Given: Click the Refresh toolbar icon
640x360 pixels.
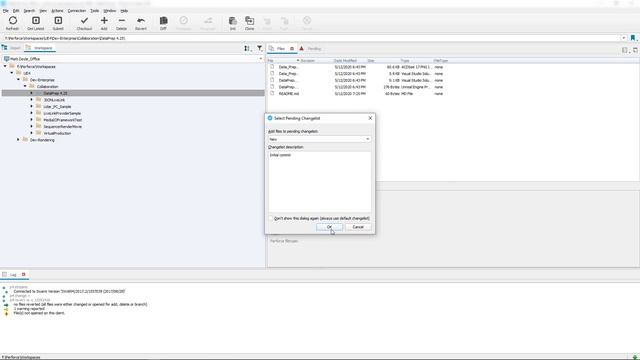Looking at the screenshot, I should pos(13,20).
